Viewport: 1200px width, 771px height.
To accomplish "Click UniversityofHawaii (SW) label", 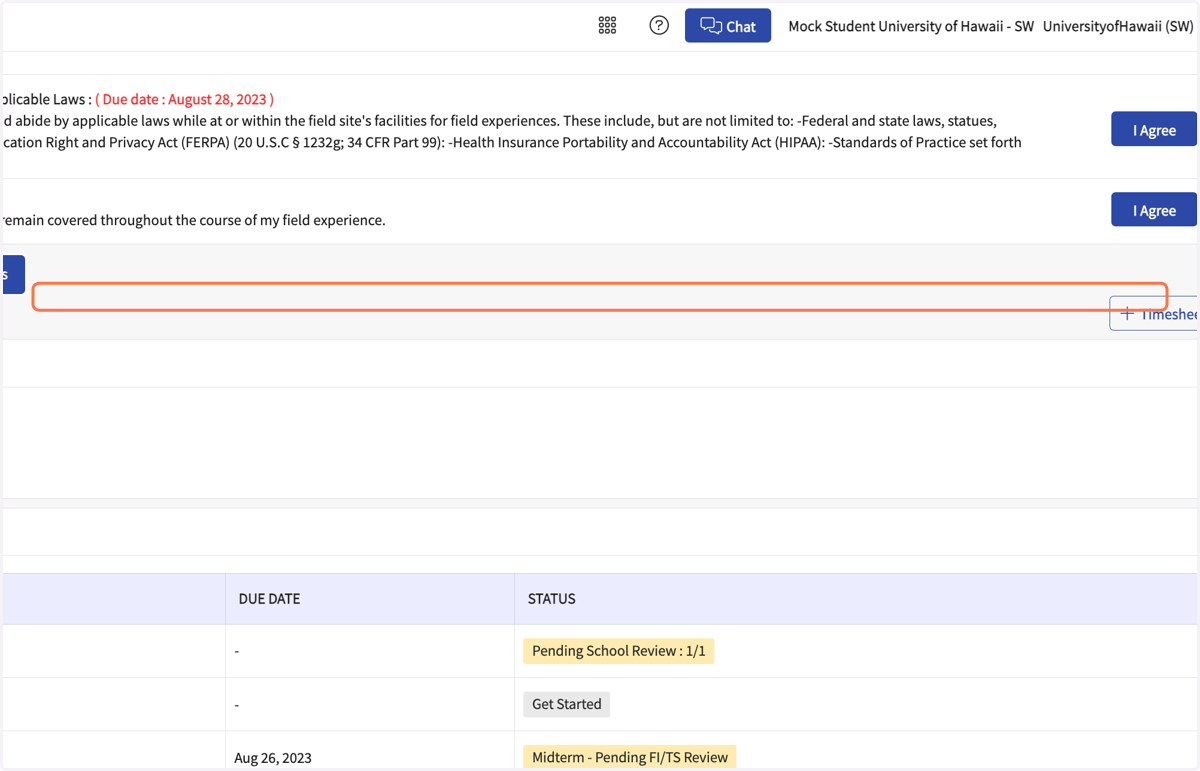I will 1118,26.
